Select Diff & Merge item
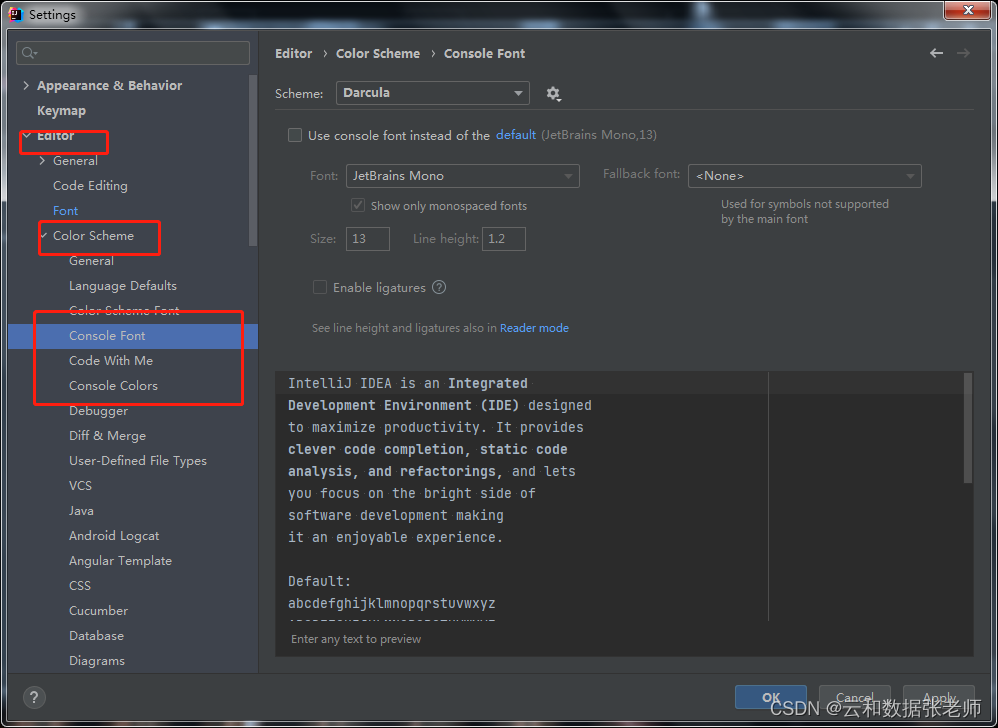The height and width of the screenshot is (728, 998). coord(108,436)
